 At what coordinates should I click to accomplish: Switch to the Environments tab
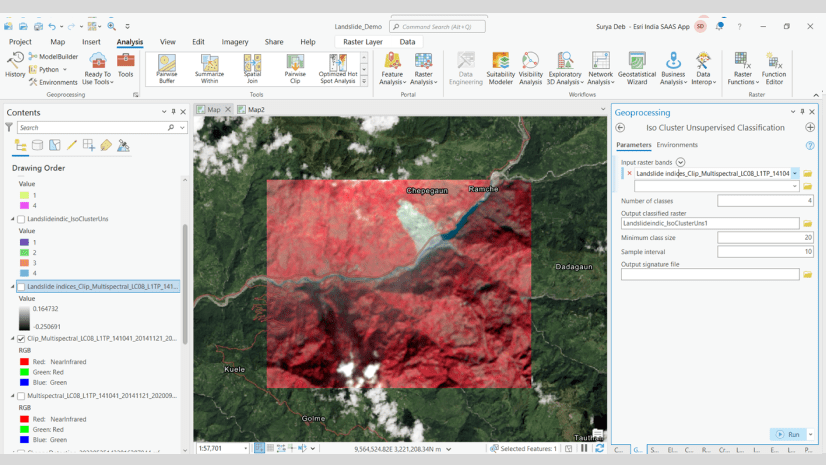(x=677, y=145)
